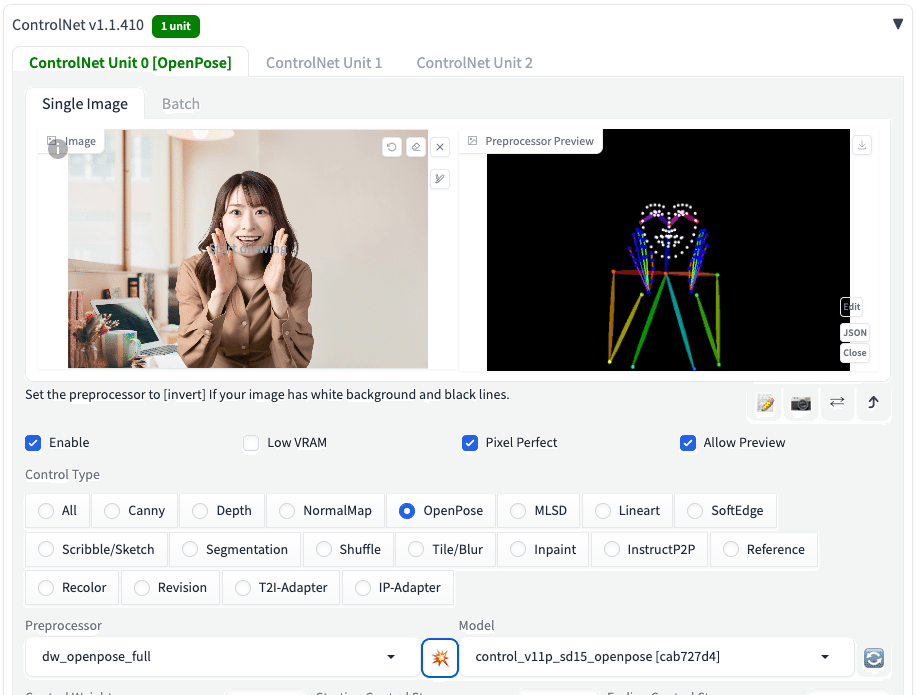This screenshot has height=695, width=916.
Task: Click the info icon on the Image label
Action: [58, 149]
